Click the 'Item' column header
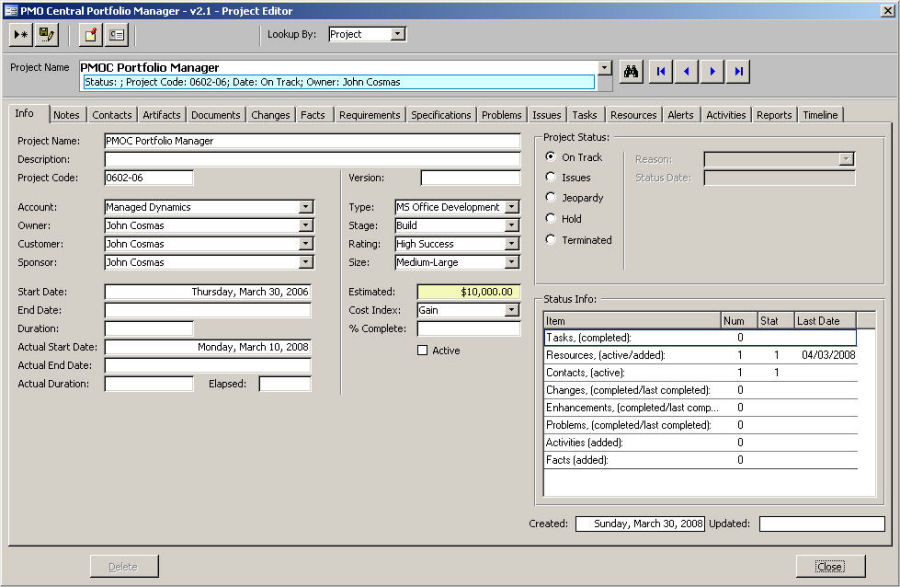The height and width of the screenshot is (587, 900). click(633, 321)
